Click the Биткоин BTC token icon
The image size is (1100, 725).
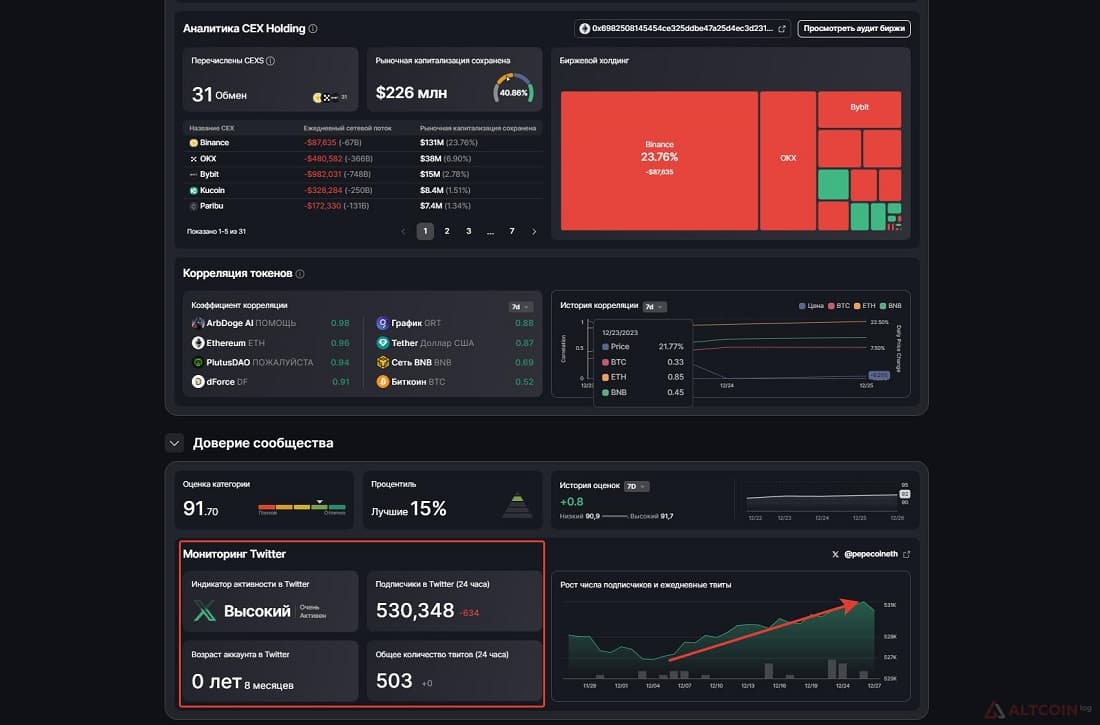click(x=382, y=382)
